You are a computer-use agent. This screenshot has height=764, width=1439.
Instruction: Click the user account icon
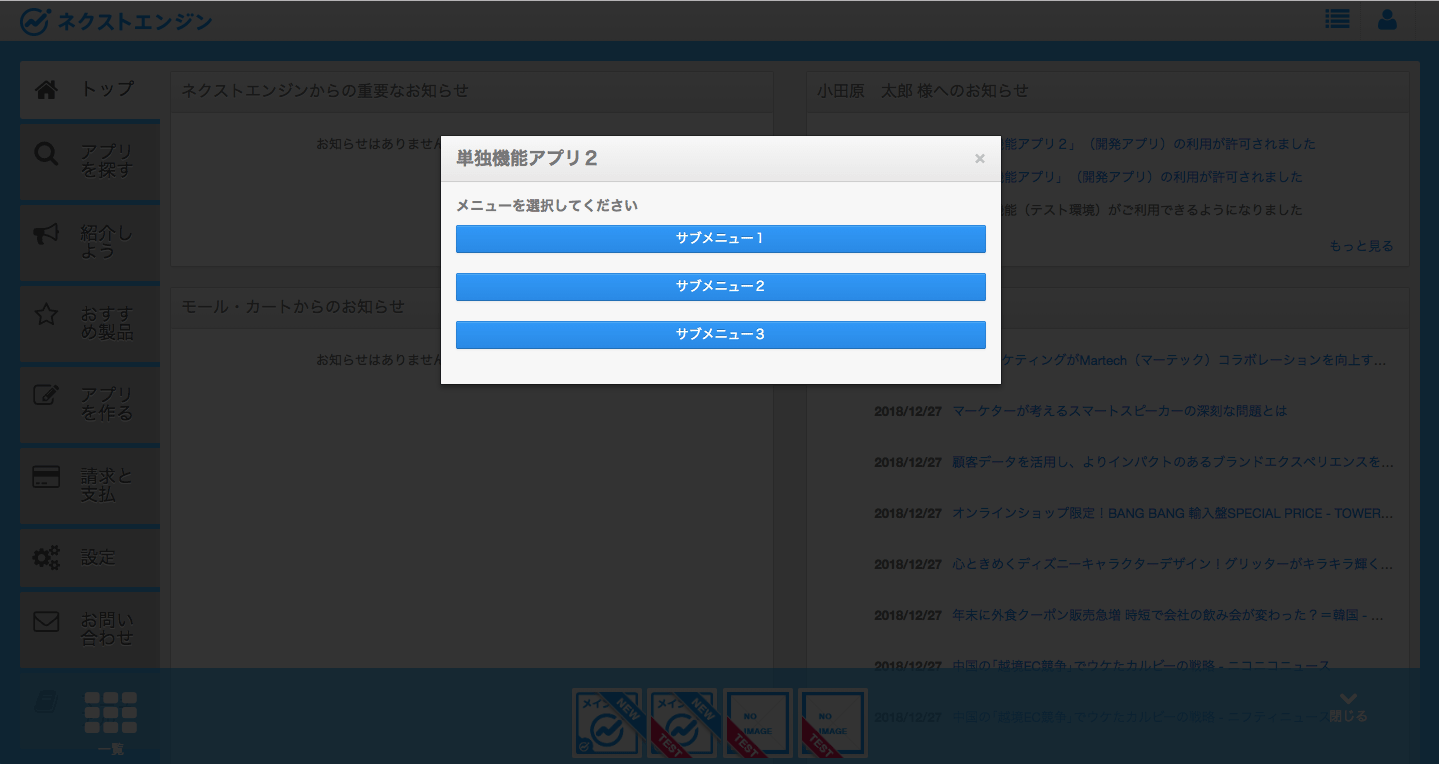1387,20
